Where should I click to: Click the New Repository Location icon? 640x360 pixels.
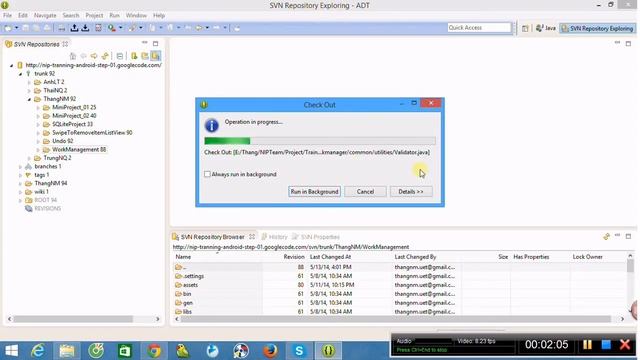click(x=134, y=56)
